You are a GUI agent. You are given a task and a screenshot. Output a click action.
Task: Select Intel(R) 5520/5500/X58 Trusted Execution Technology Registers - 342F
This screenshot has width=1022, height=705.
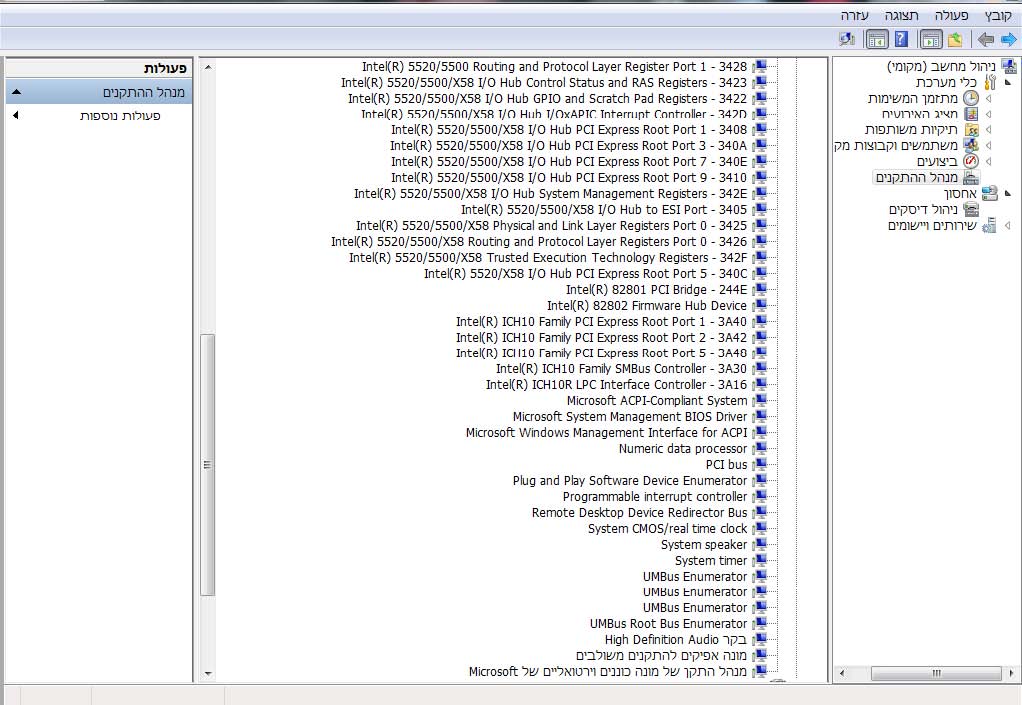(548, 257)
